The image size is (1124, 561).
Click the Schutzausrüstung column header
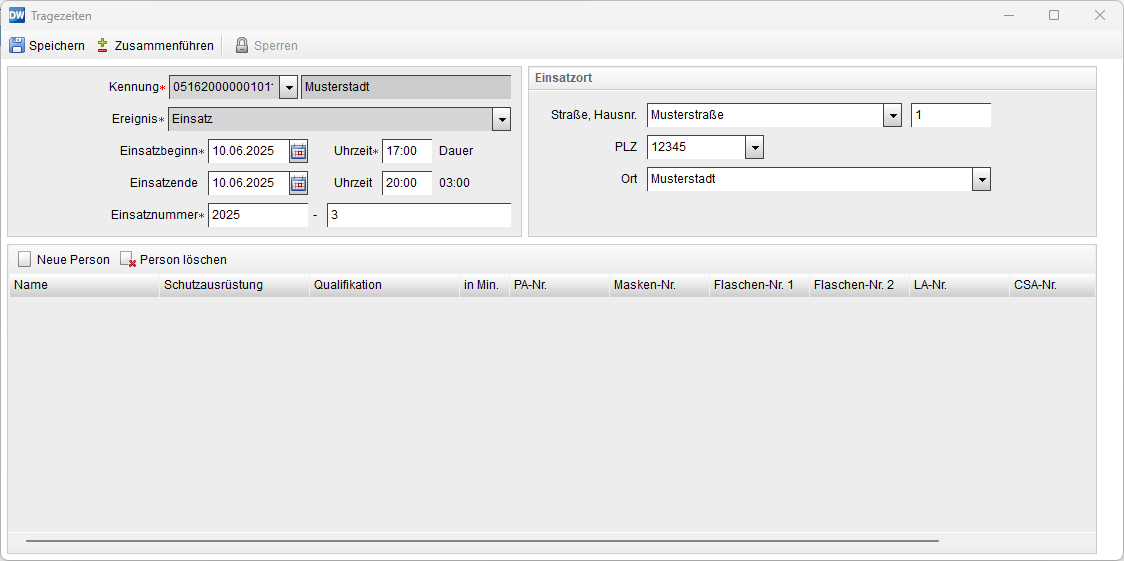[x=234, y=285]
